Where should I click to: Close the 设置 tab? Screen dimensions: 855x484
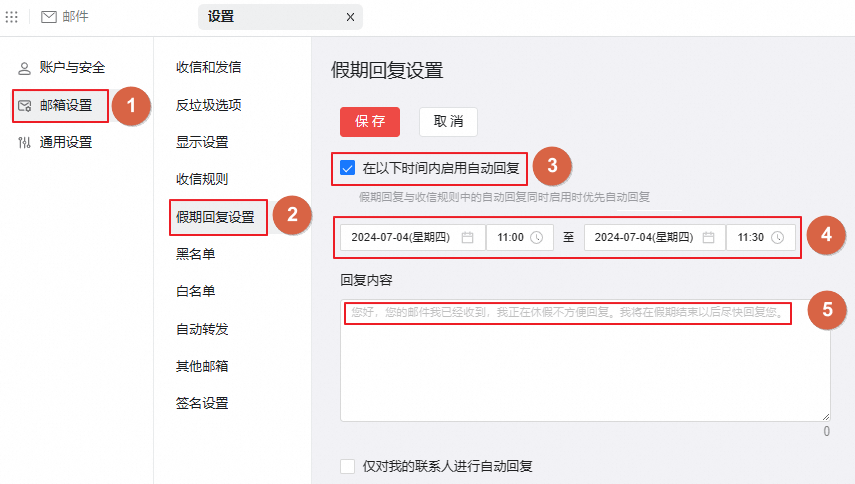(x=350, y=17)
